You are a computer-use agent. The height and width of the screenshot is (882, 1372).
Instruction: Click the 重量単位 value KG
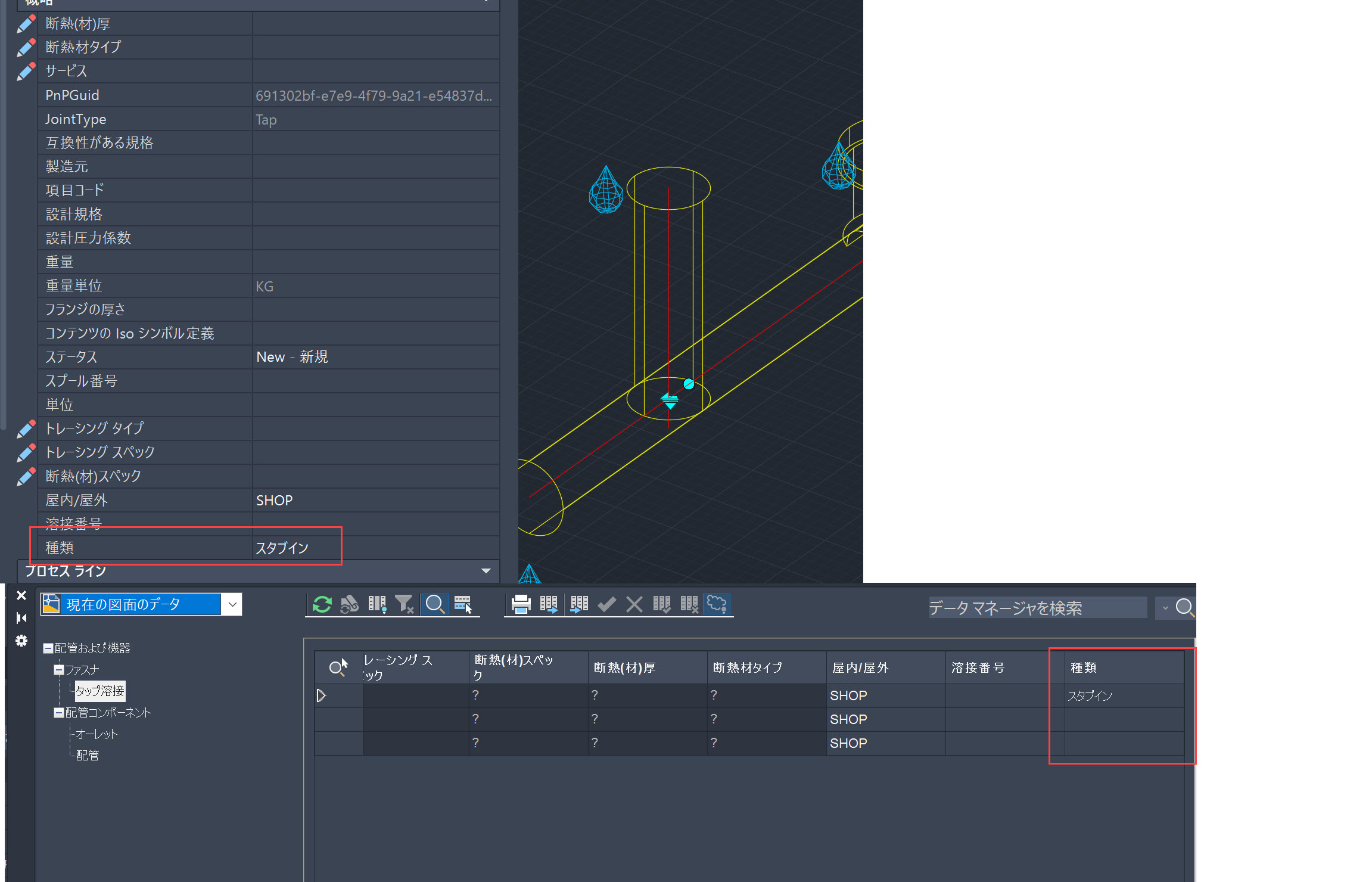point(376,285)
